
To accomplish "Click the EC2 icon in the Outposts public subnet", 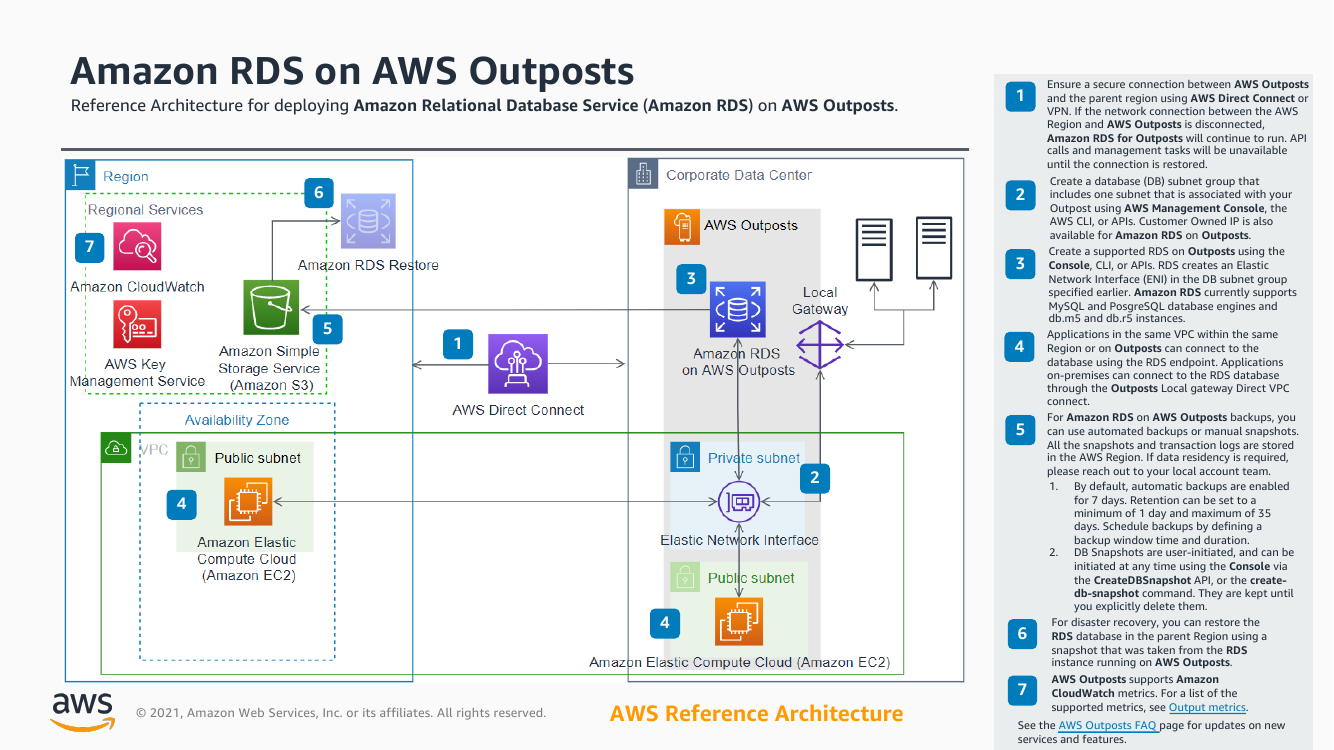I will pos(739,622).
